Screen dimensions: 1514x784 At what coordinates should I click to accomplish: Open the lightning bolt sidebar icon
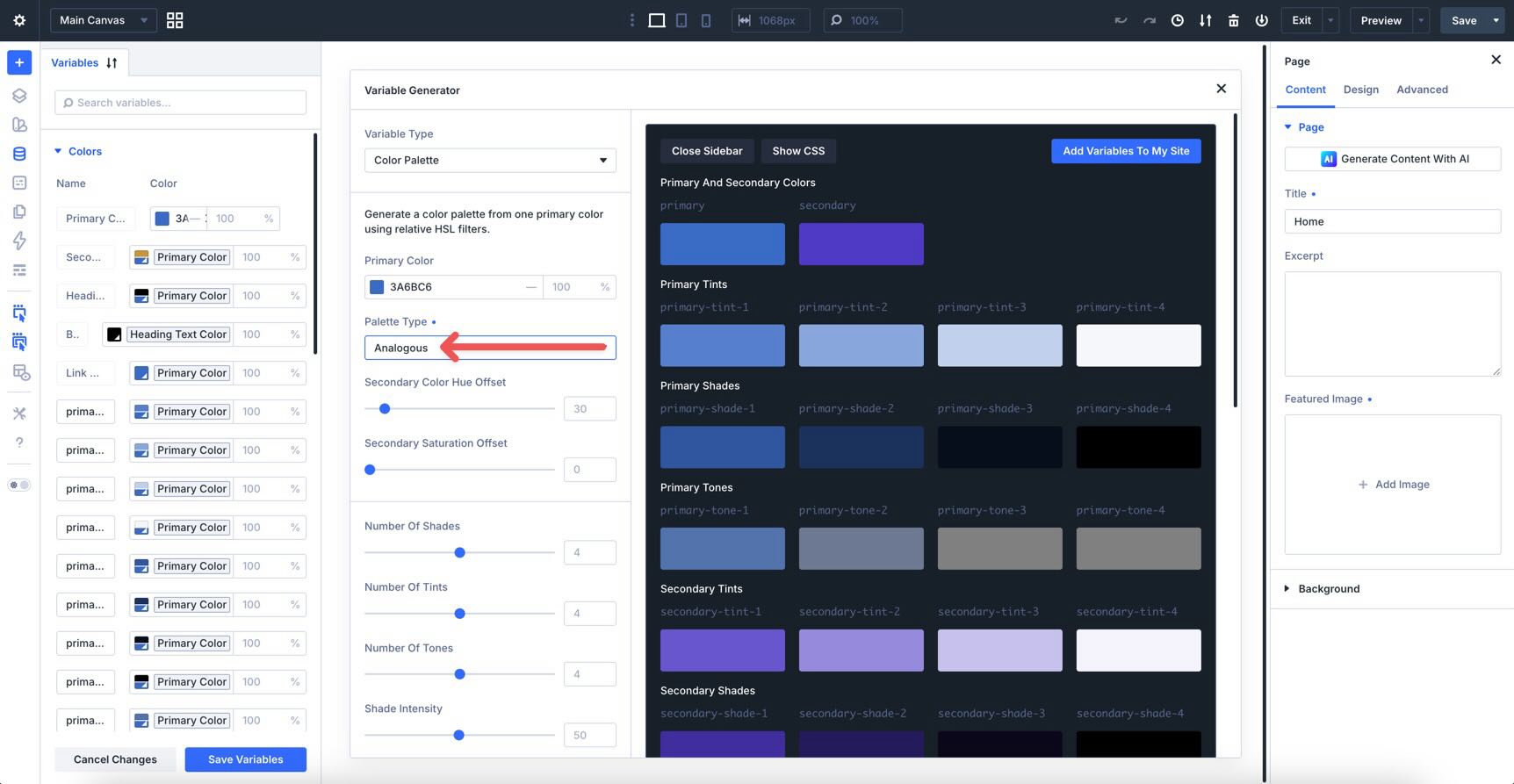(x=19, y=241)
